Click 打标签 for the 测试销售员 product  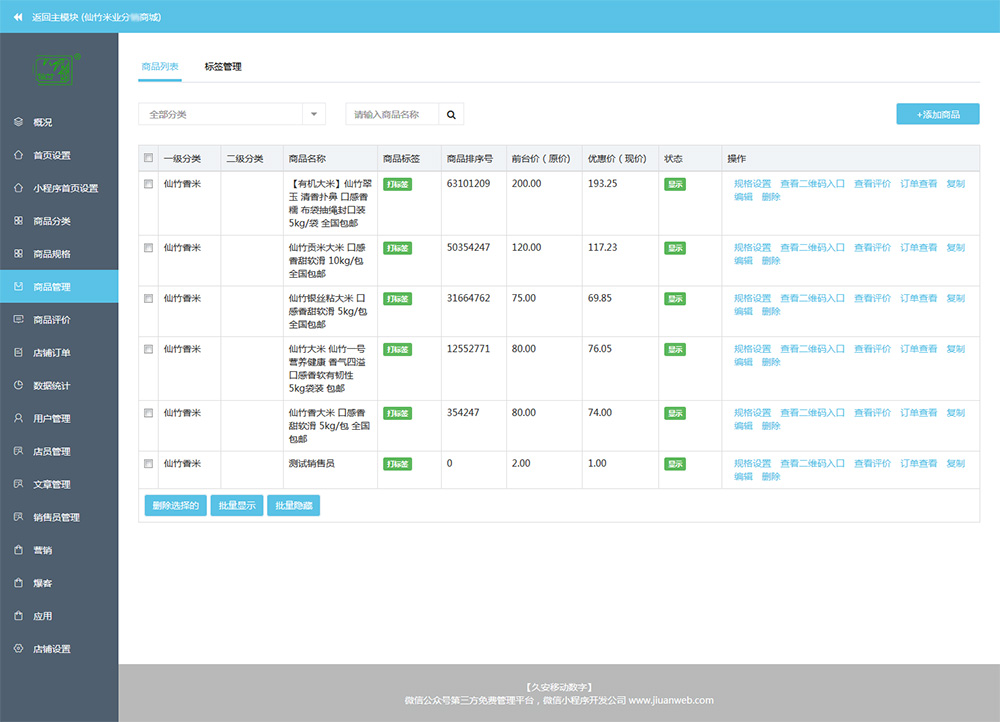click(397, 464)
